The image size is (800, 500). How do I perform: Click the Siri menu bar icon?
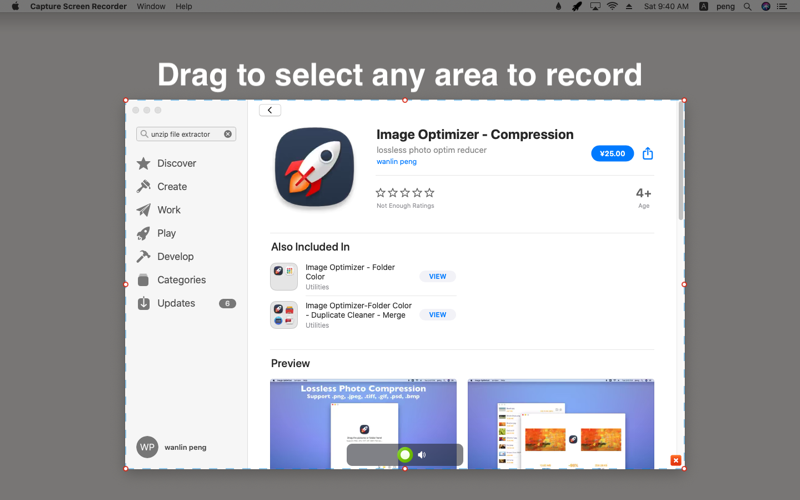(x=765, y=6)
